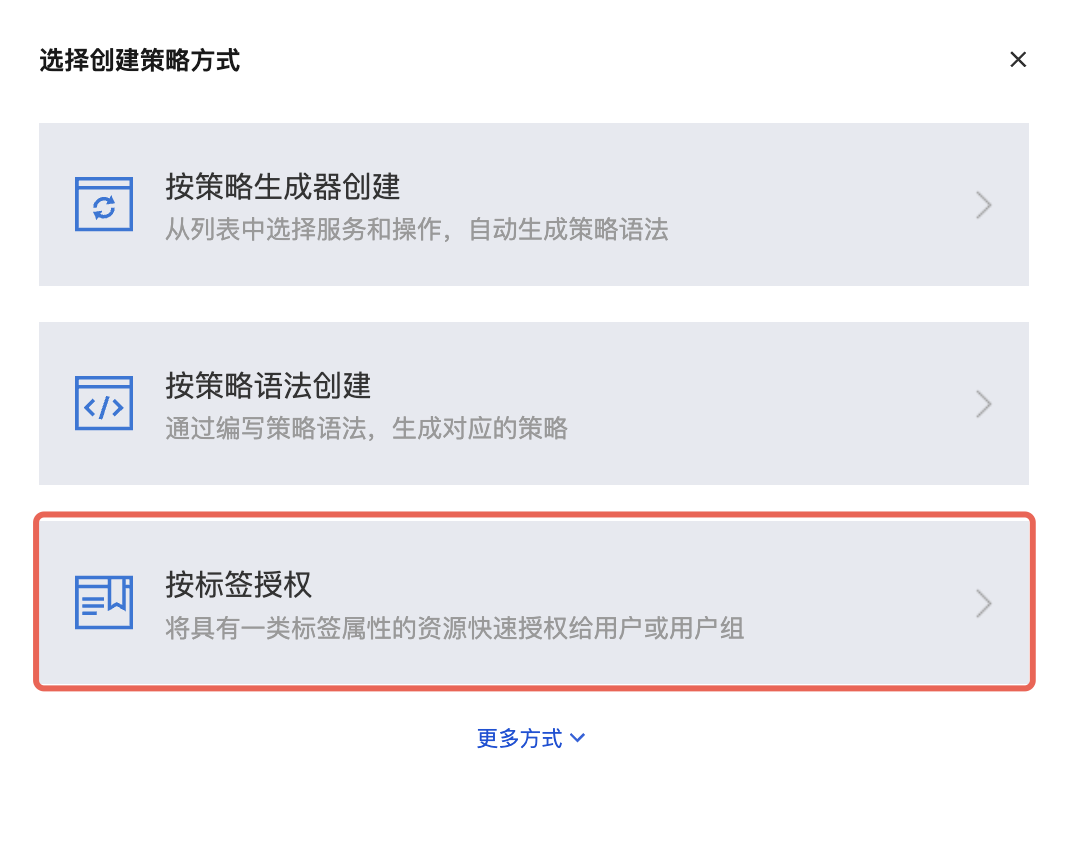Click description 通过编写策略语法，生成对应的策略

point(366,430)
